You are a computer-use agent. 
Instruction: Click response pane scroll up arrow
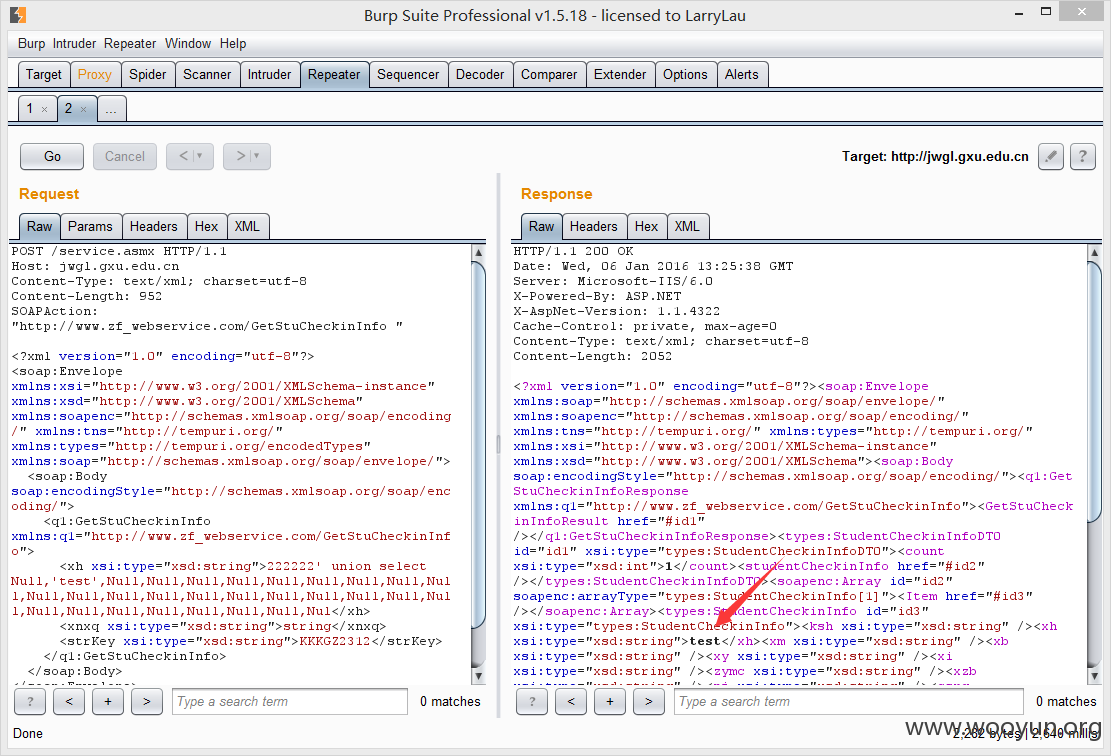coord(1094,252)
